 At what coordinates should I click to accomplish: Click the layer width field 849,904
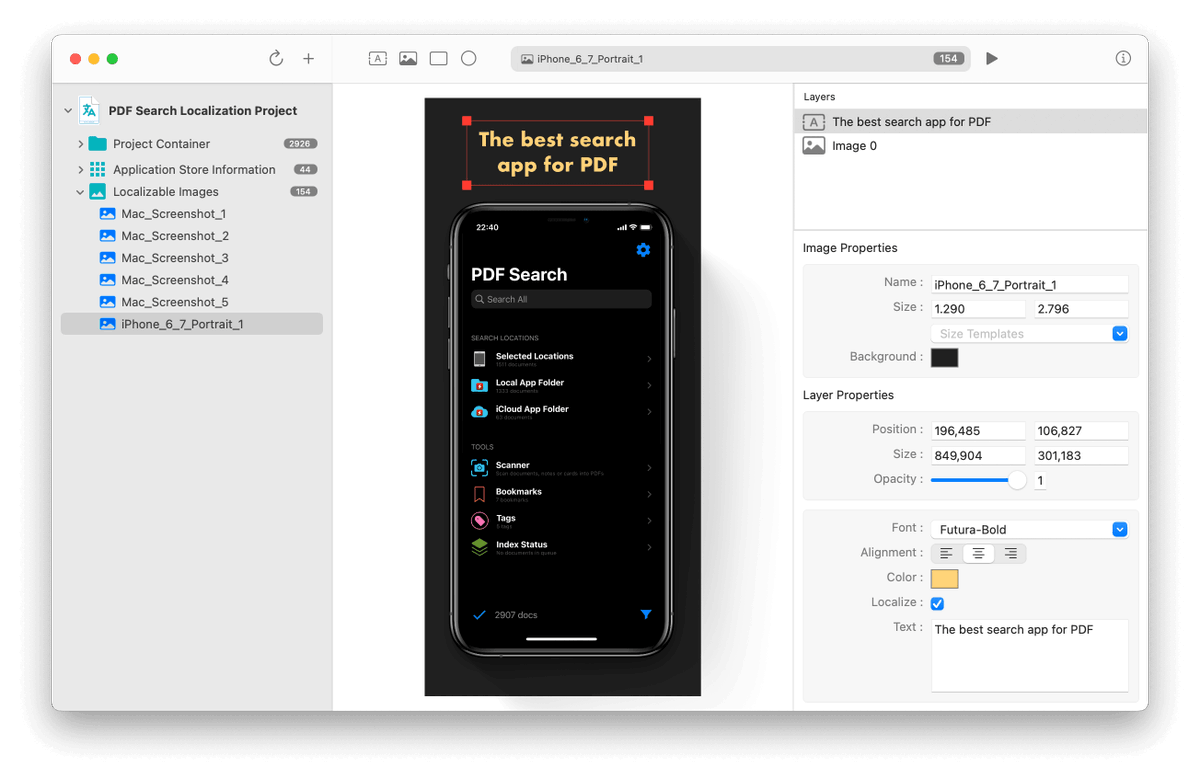[978, 455]
